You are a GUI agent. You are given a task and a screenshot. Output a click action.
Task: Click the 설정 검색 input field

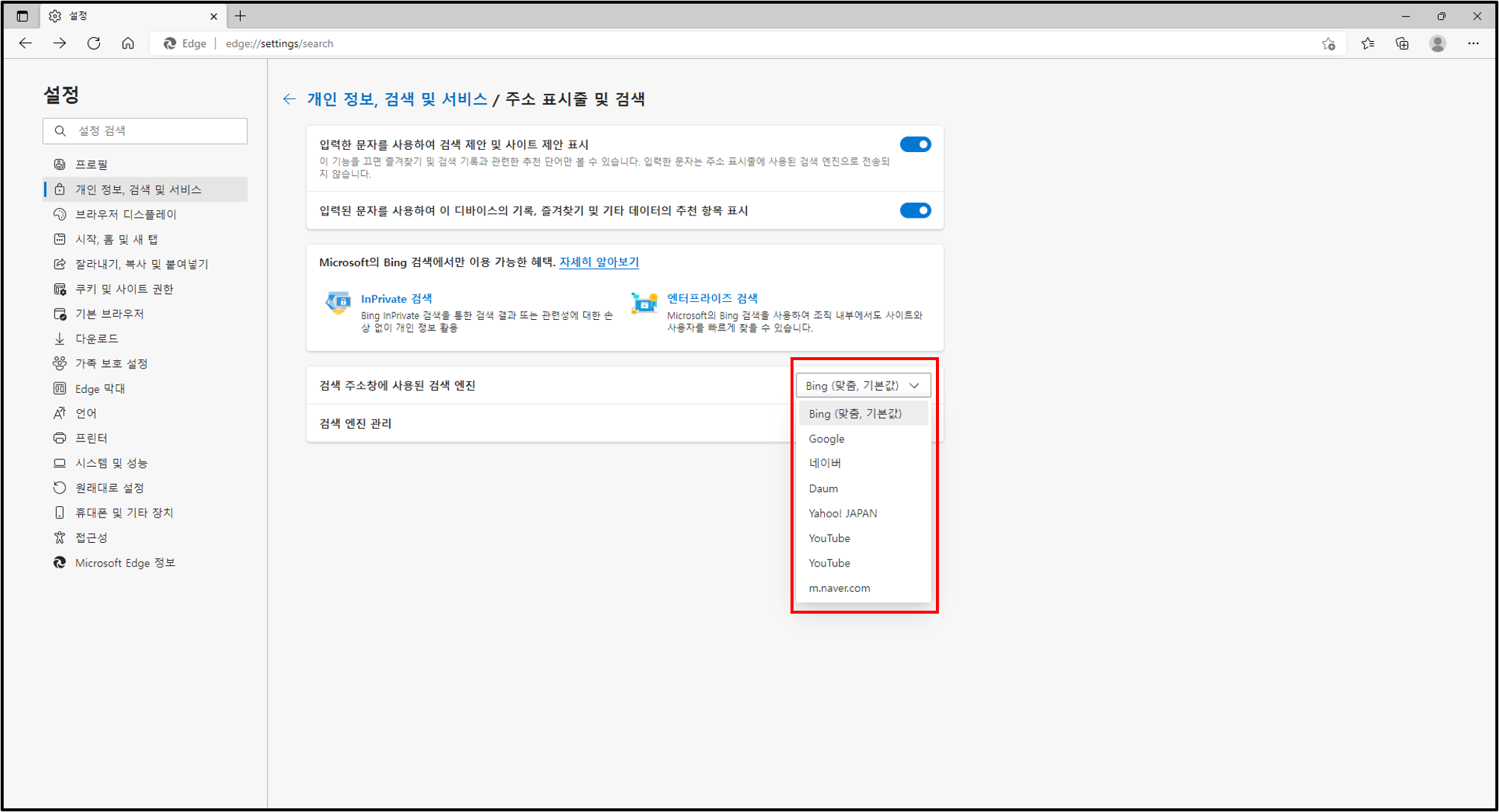click(x=145, y=130)
